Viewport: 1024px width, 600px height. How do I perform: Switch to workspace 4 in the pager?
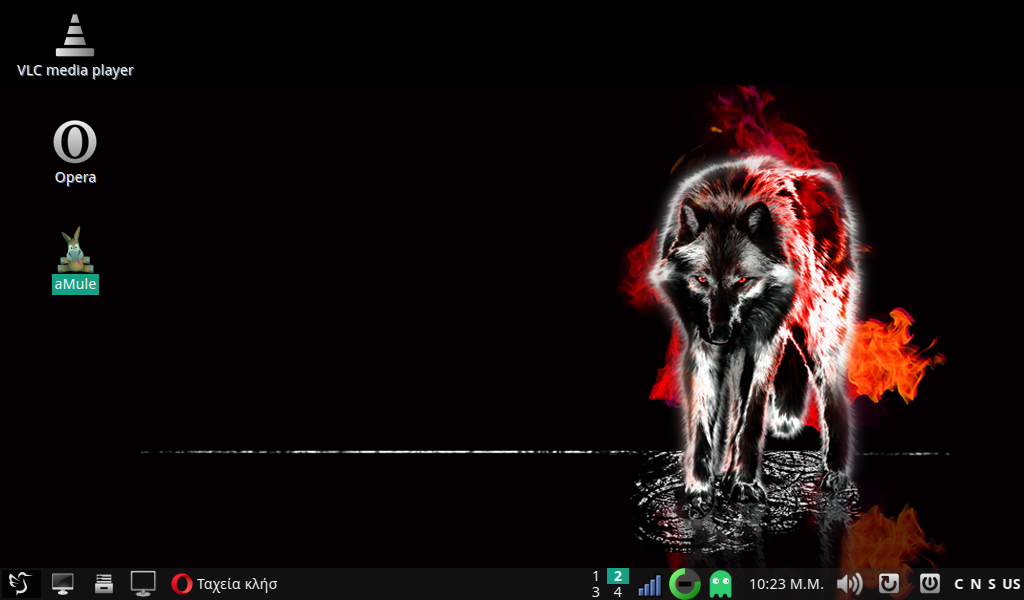(618, 592)
